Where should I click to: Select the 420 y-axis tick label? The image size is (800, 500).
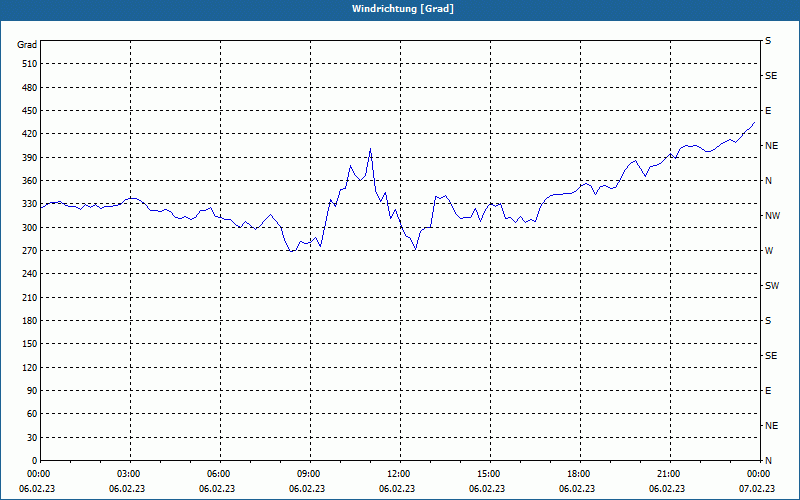coord(30,134)
